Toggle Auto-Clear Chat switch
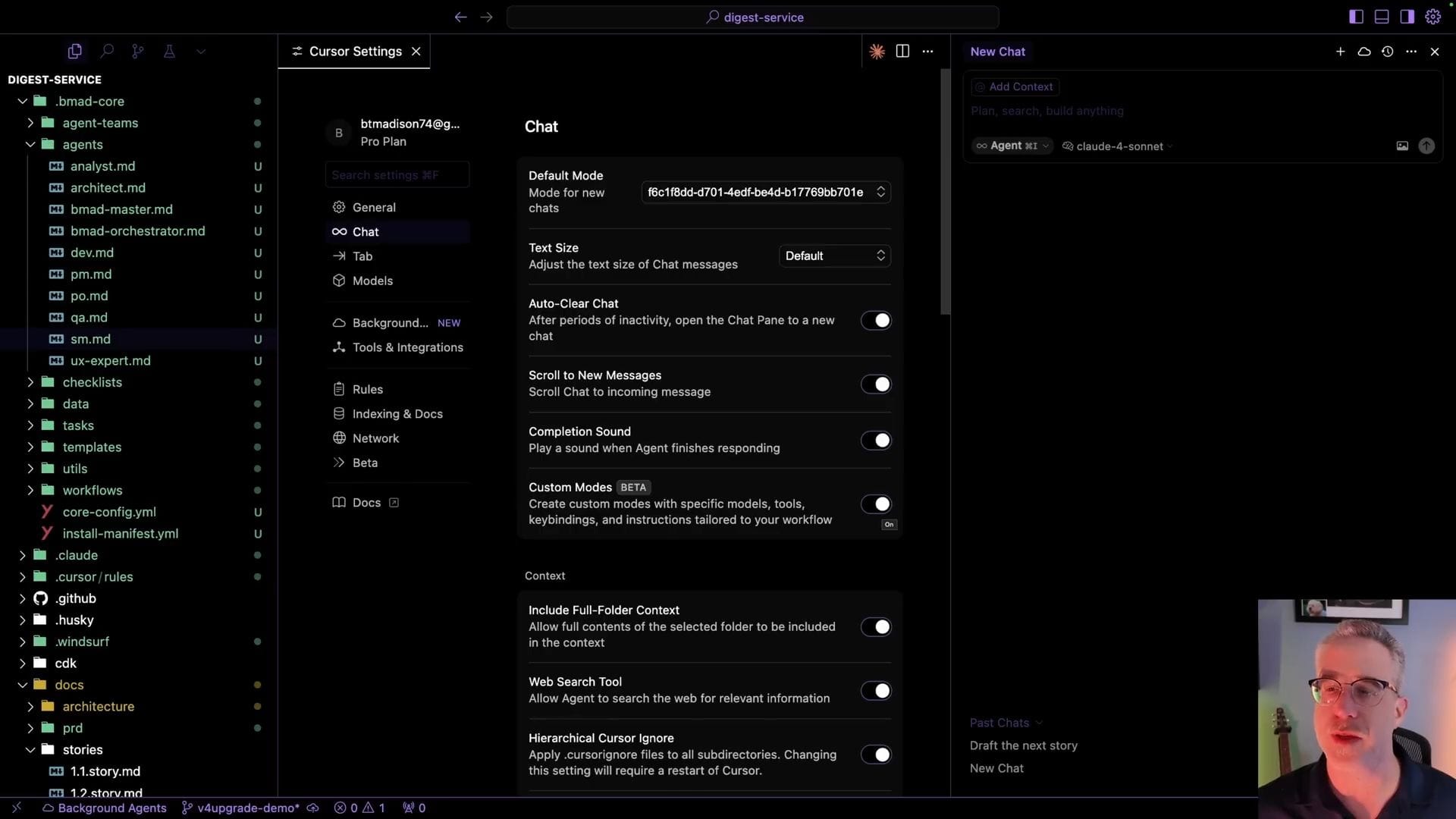 (x=875, y=321)
